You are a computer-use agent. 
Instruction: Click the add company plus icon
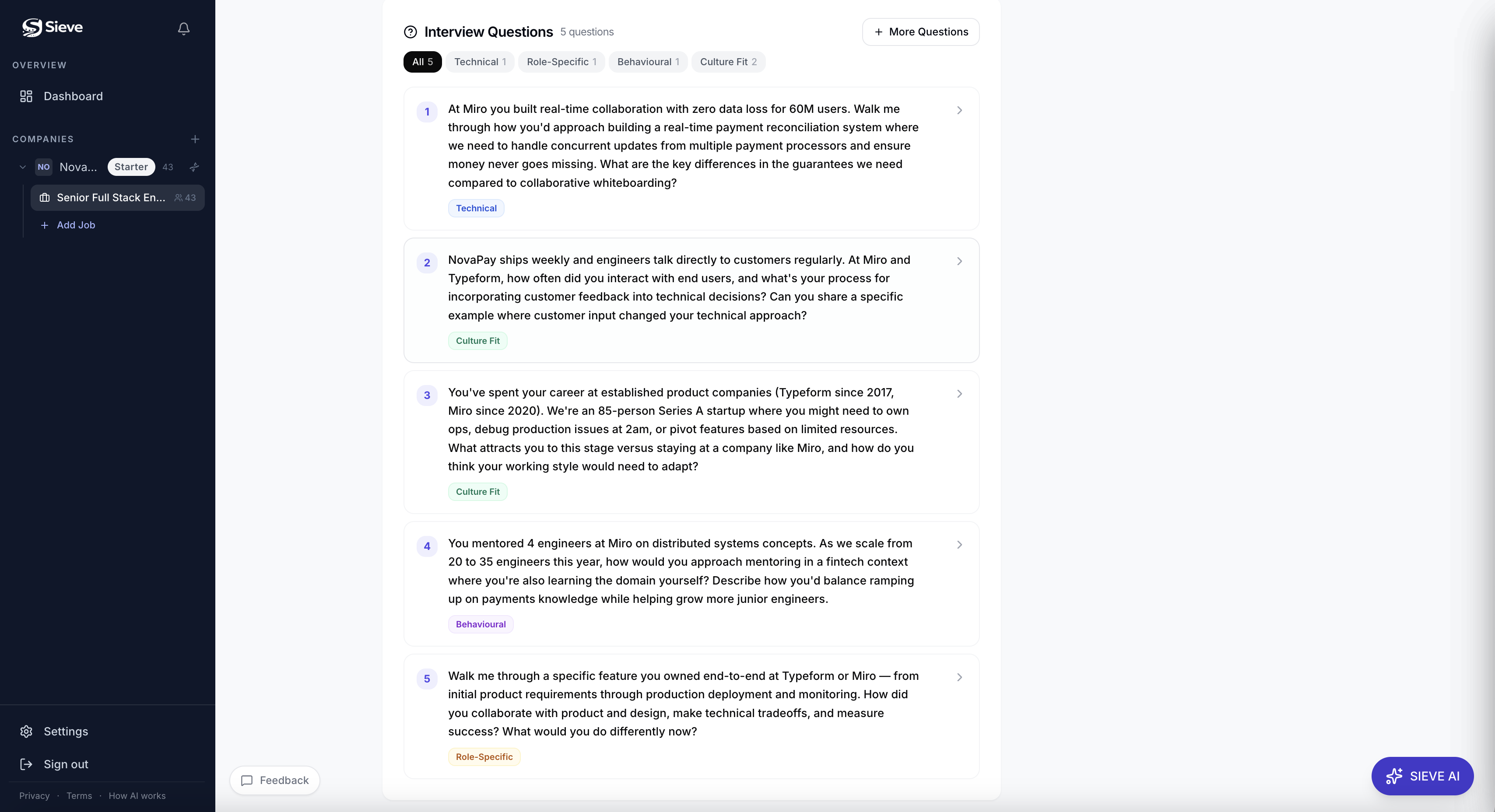195,139
